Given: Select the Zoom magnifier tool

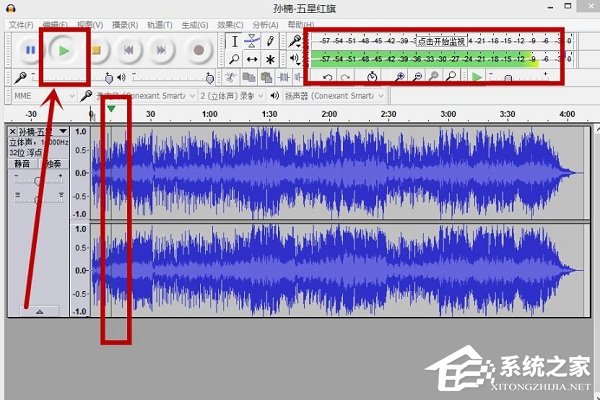Looking at the screenshot, I should tap(235, 59).
